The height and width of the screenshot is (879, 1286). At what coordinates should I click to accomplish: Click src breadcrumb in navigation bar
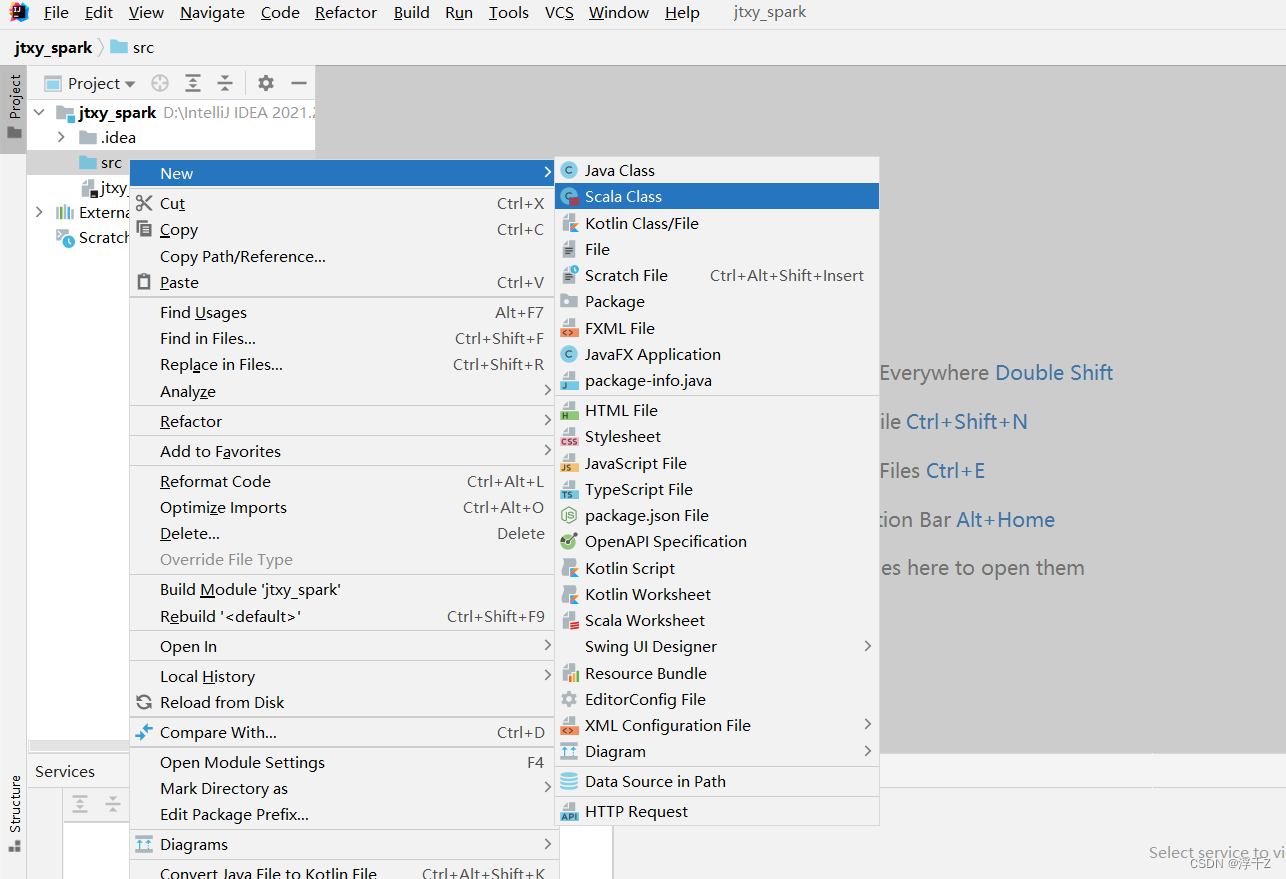132,47
